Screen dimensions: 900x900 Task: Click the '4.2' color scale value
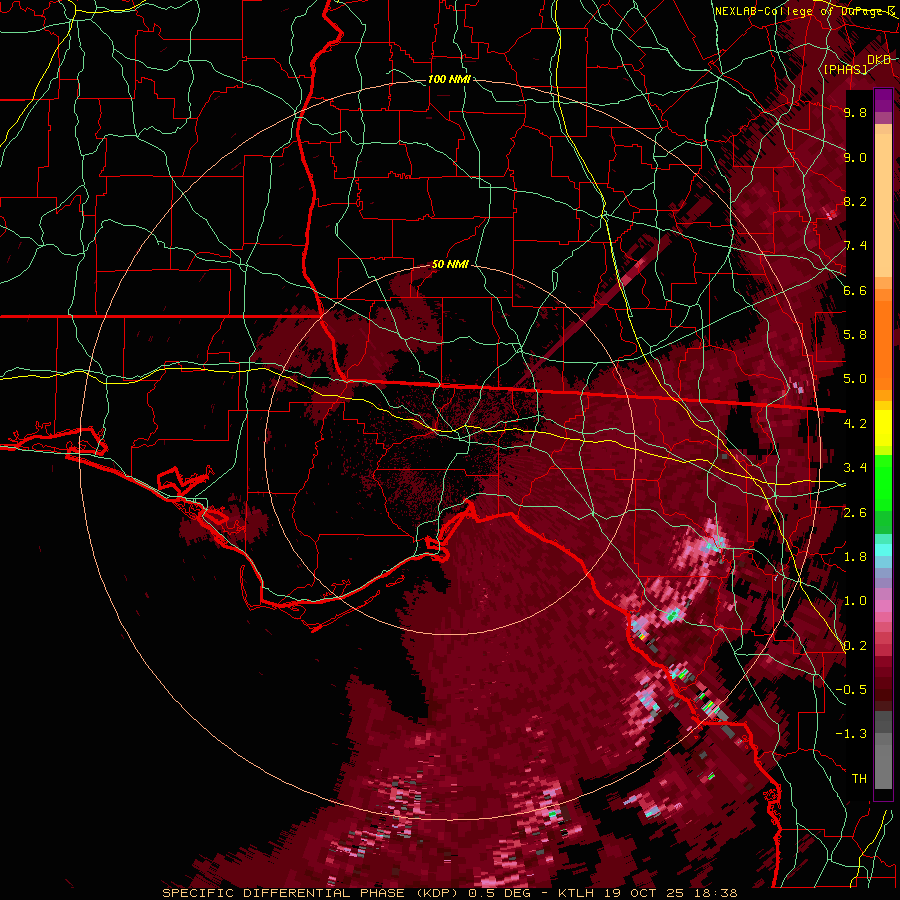coord(855,424)
